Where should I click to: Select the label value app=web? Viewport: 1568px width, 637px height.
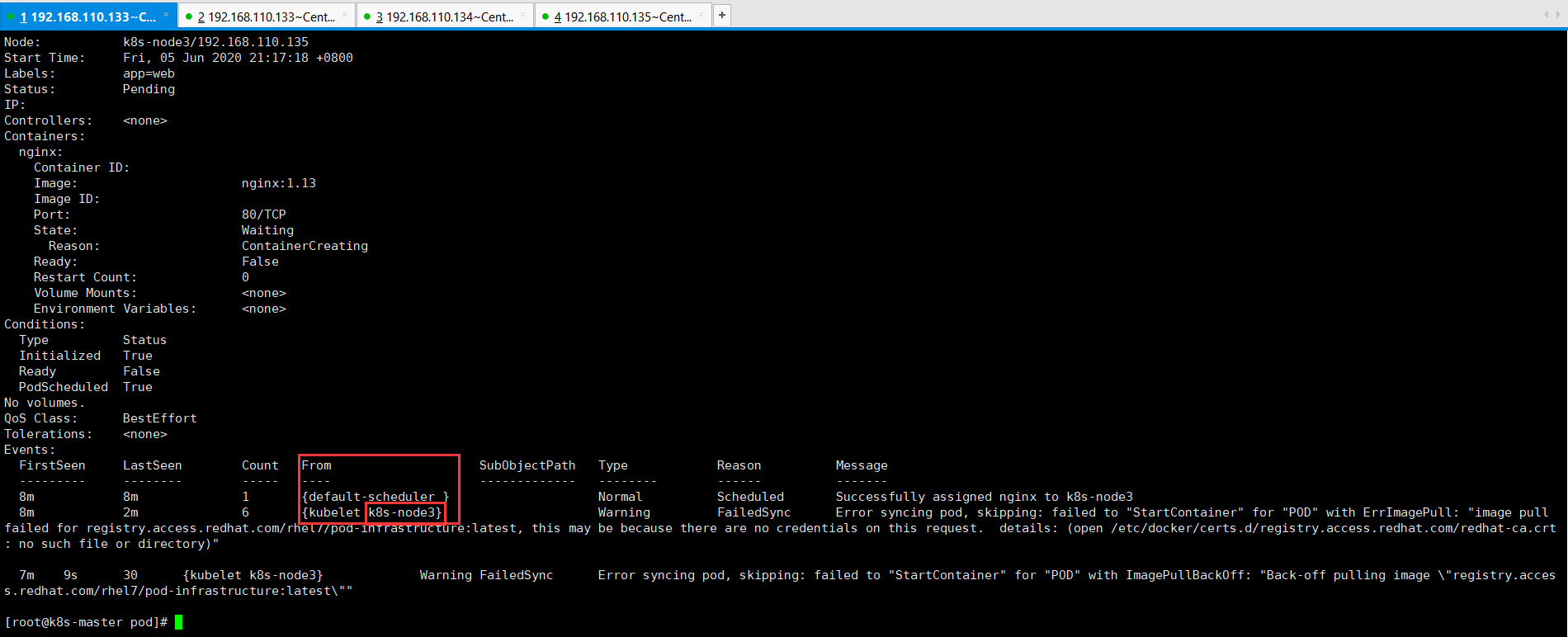click(x=149, y=73)
